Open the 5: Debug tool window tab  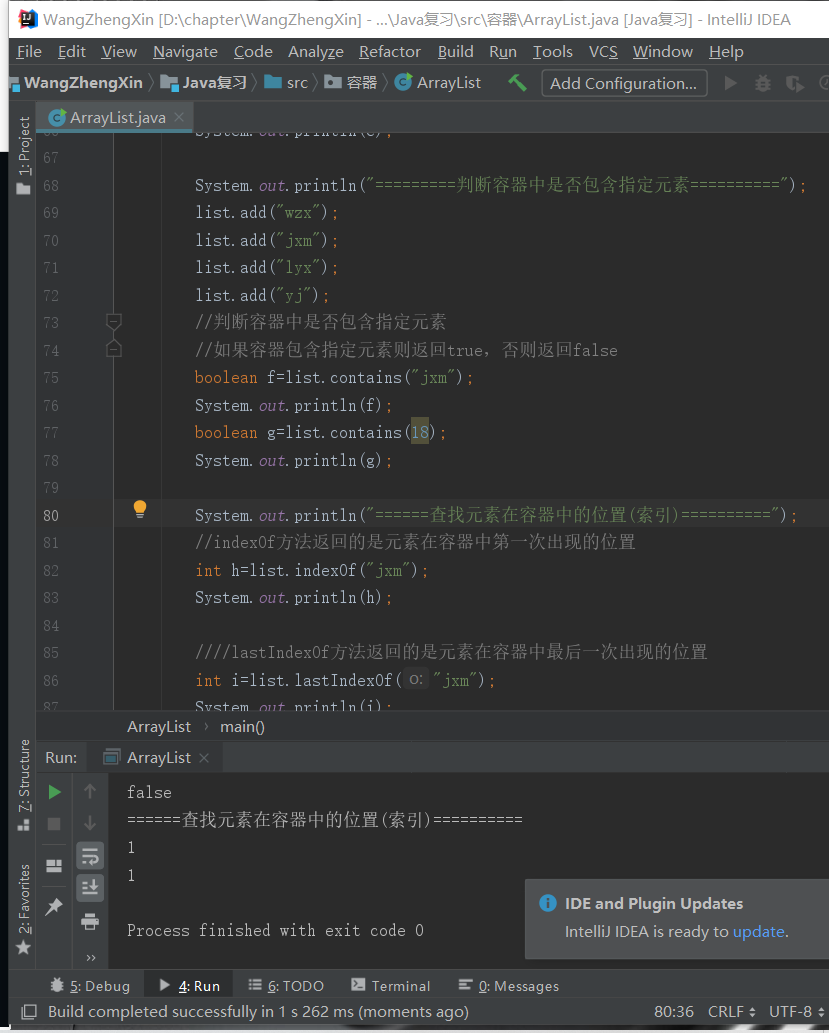point(90,986)
